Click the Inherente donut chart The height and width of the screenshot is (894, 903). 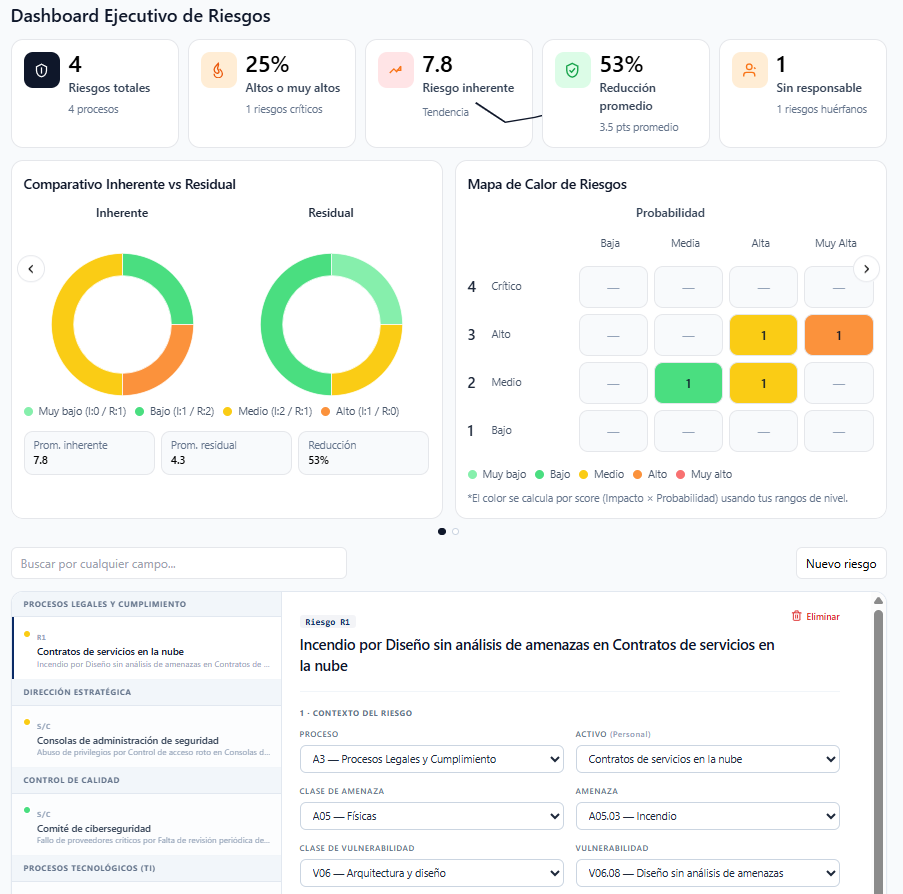click(122, 324)
